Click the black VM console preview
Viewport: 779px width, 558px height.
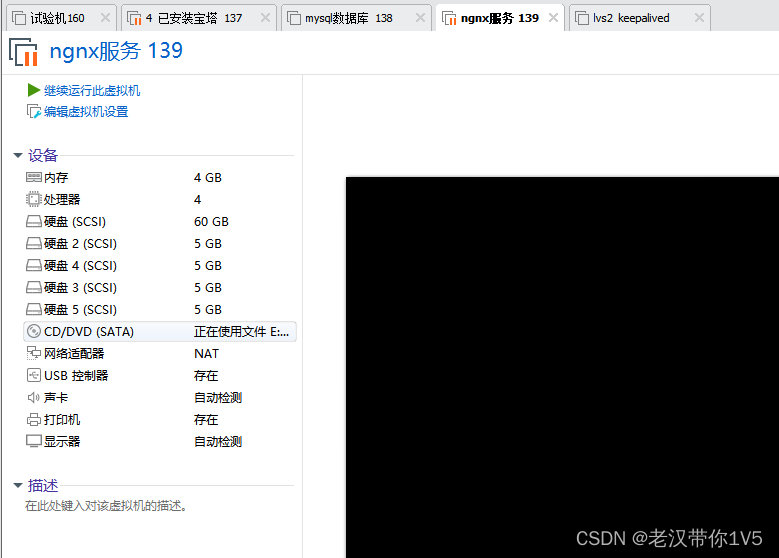click(x=562, y=367)
